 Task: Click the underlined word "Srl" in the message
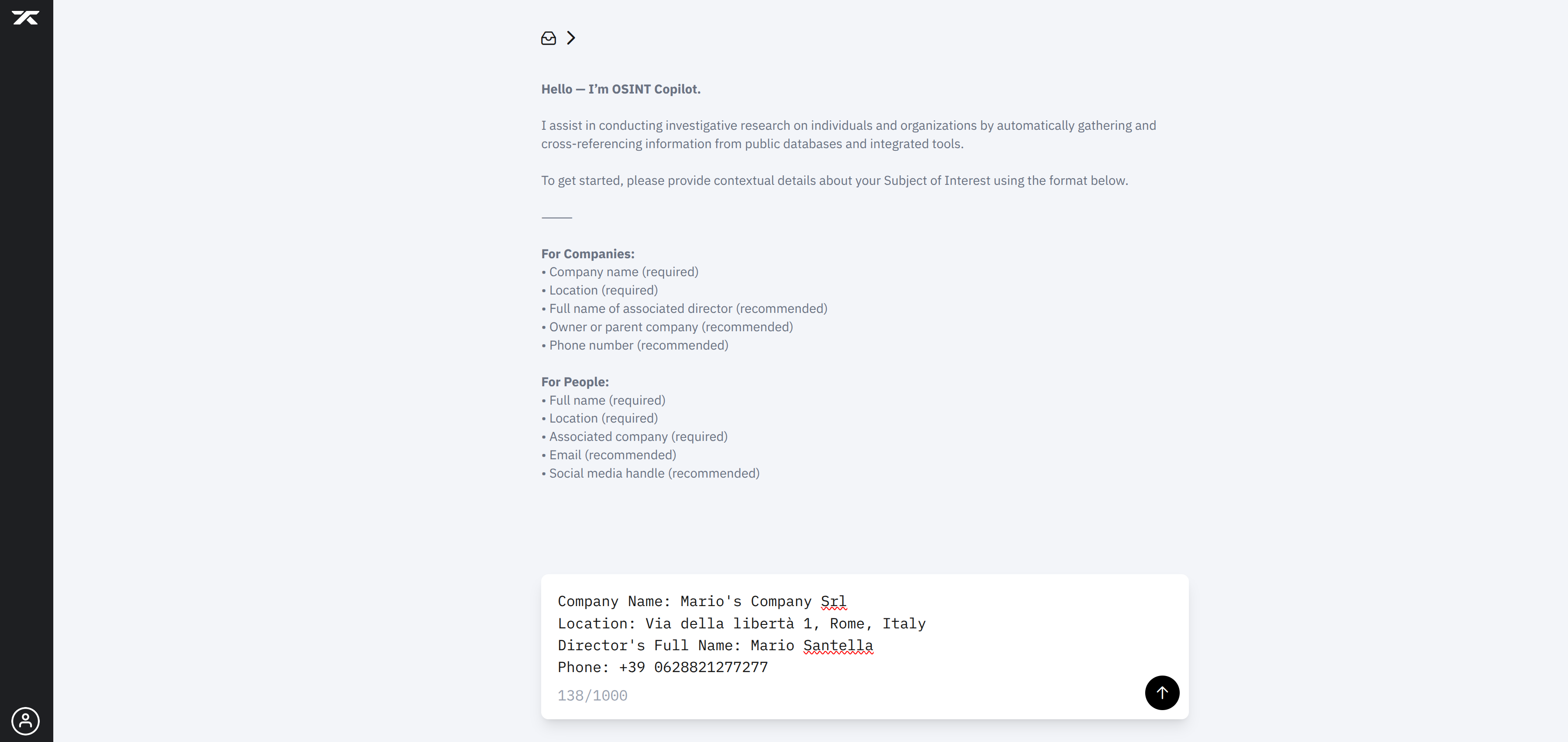[x=833, y=602]
